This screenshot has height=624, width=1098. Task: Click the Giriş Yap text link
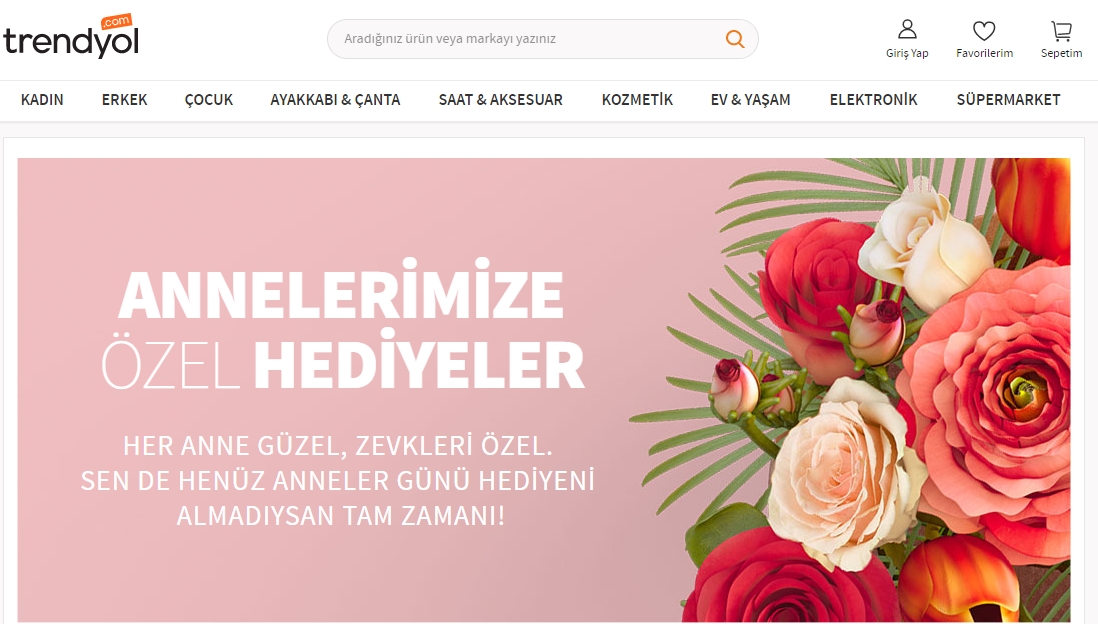tap(907, 53)
